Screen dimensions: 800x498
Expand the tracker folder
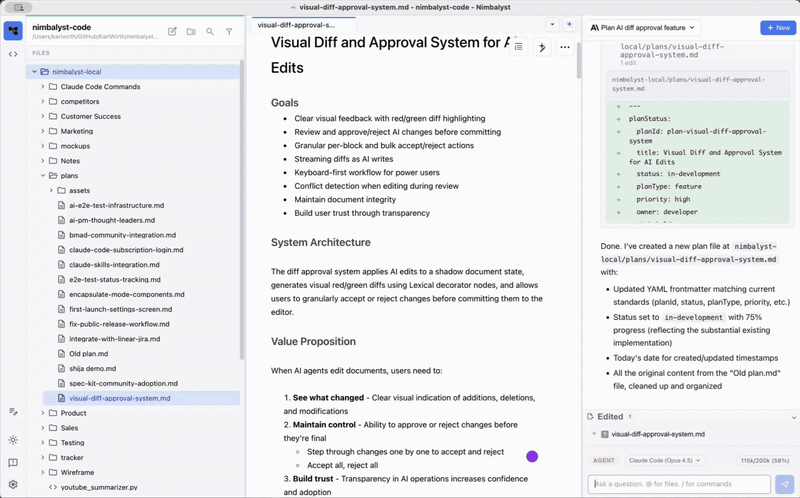click(x=43, y=458)
